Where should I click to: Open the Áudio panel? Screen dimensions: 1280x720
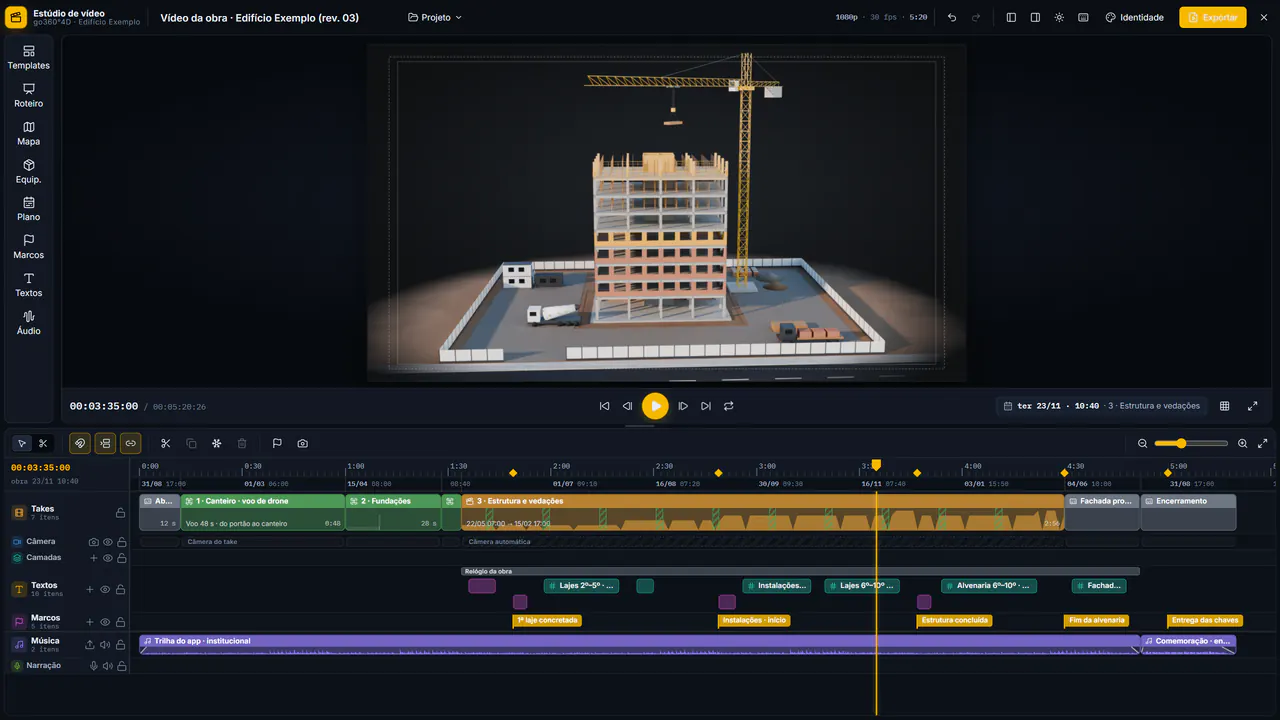click(28, 323)
